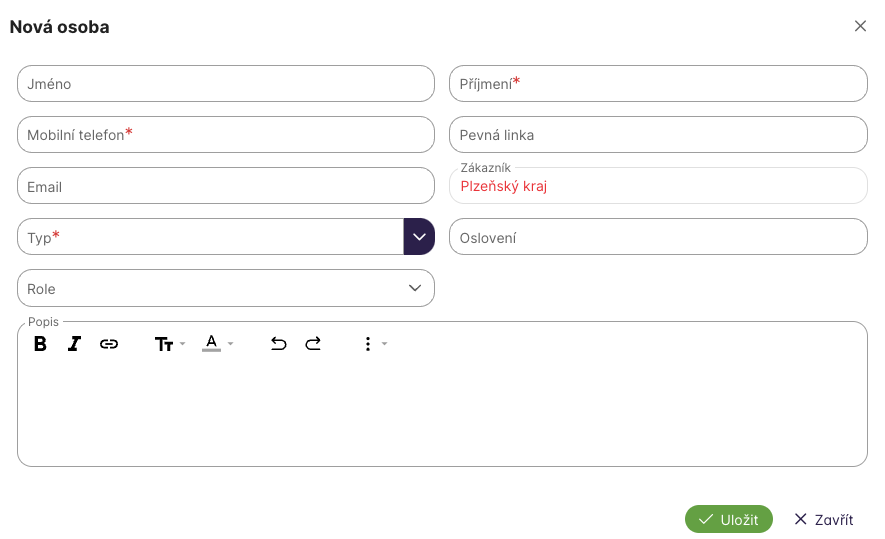
Task: Expand the Typ dropdown arrow
Action: coord(419,237)
